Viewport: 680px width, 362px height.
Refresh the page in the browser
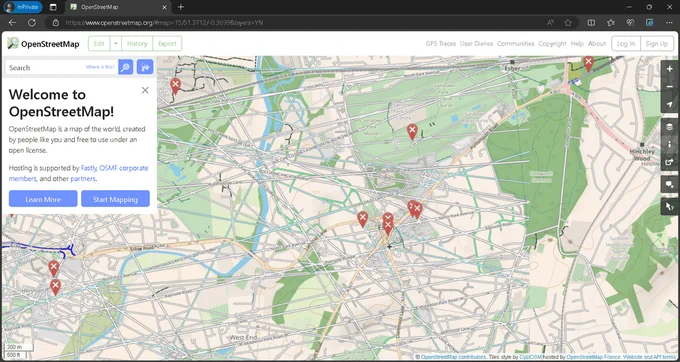(32, 23)
